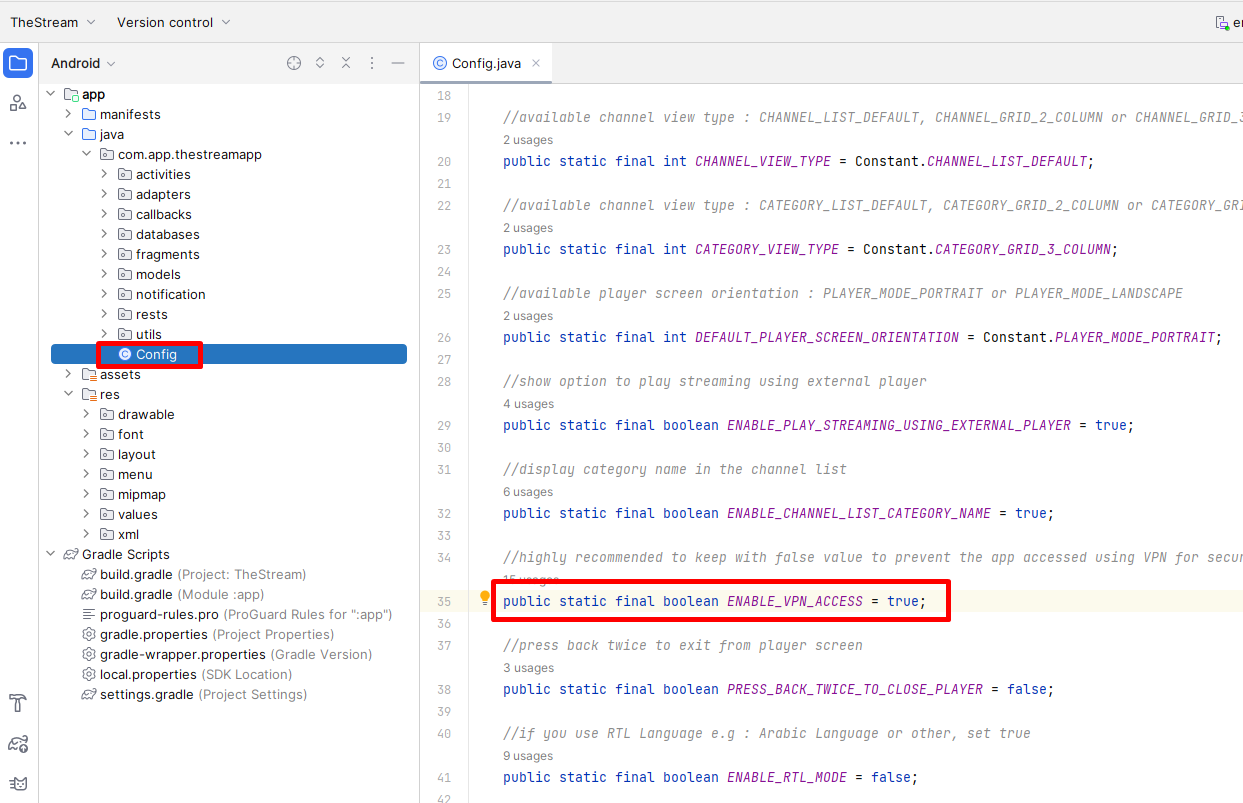Select Config class in project tree
The image size is (1243, 803).
(229, 354)
